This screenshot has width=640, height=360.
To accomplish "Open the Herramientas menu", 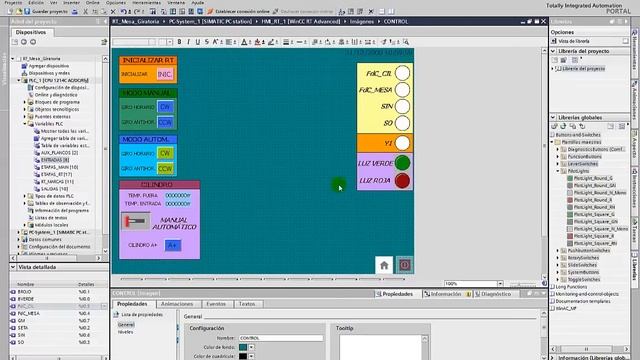I will pos(147,2).
